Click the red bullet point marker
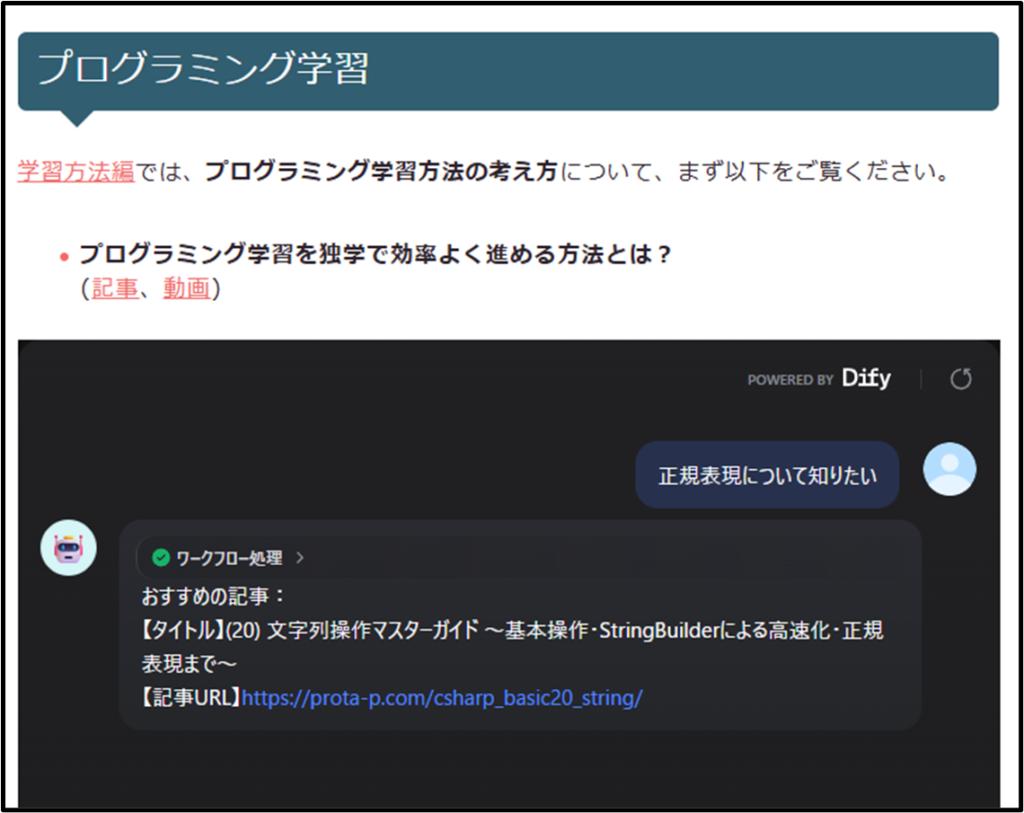 (64, 257)
